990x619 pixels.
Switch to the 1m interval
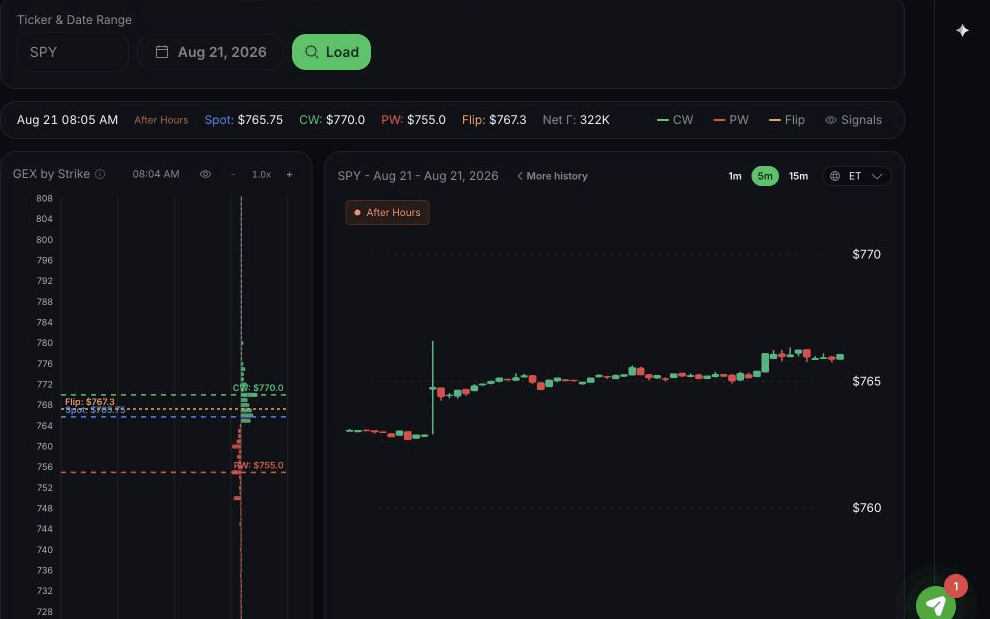click(x=735, y=176)
